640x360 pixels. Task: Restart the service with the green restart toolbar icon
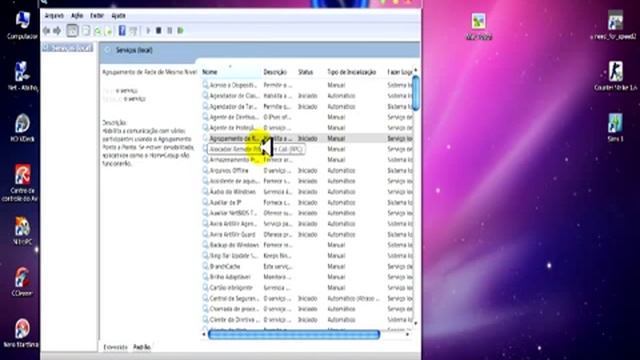tap(180, 31)
